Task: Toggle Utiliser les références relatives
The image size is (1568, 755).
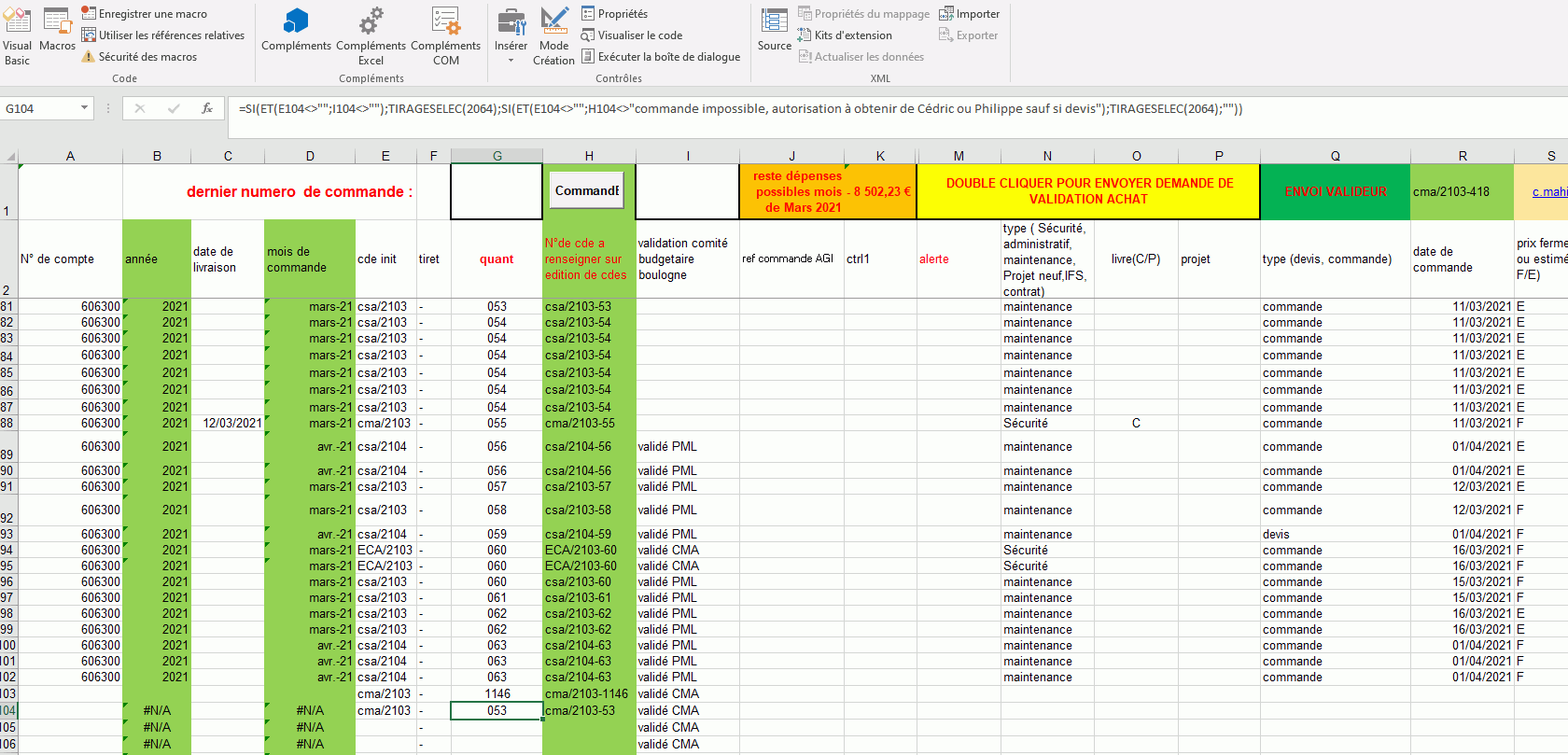Action: [163, 35]
